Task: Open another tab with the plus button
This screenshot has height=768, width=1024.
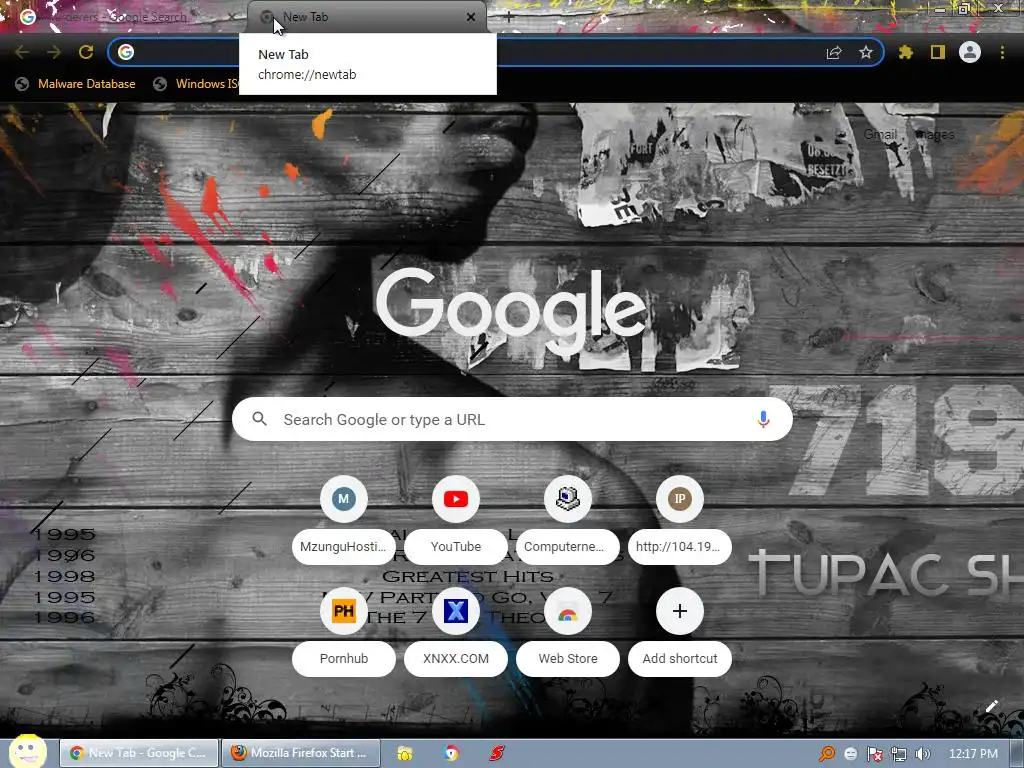Action: click(509, 18)
